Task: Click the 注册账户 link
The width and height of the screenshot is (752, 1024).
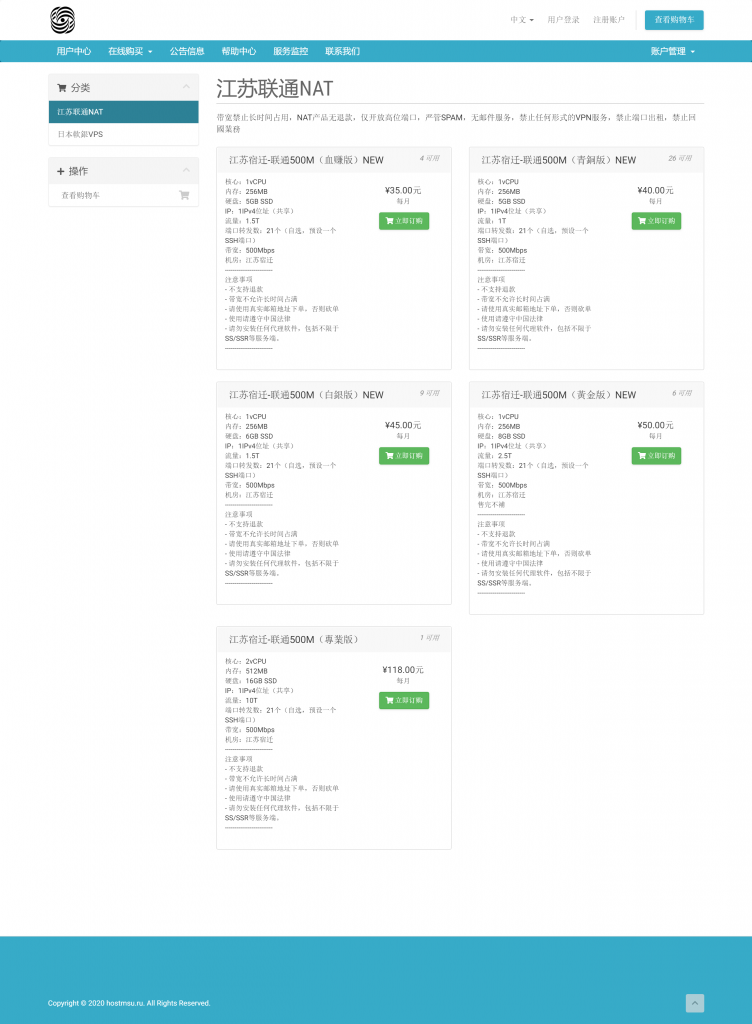Action: [x=608, y=20]
